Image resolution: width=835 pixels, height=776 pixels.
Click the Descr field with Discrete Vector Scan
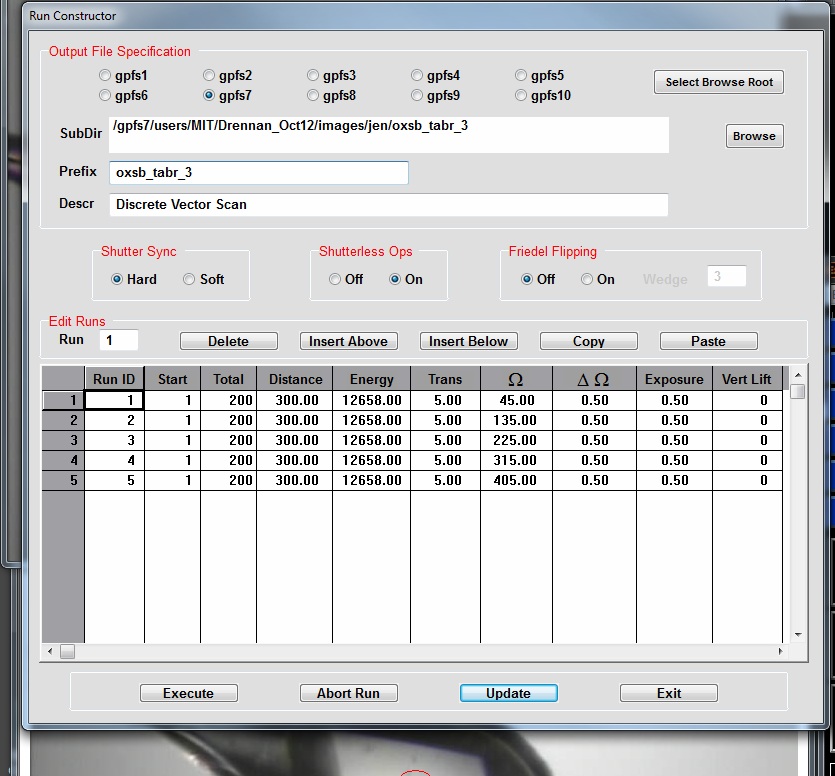click(388, 204)
